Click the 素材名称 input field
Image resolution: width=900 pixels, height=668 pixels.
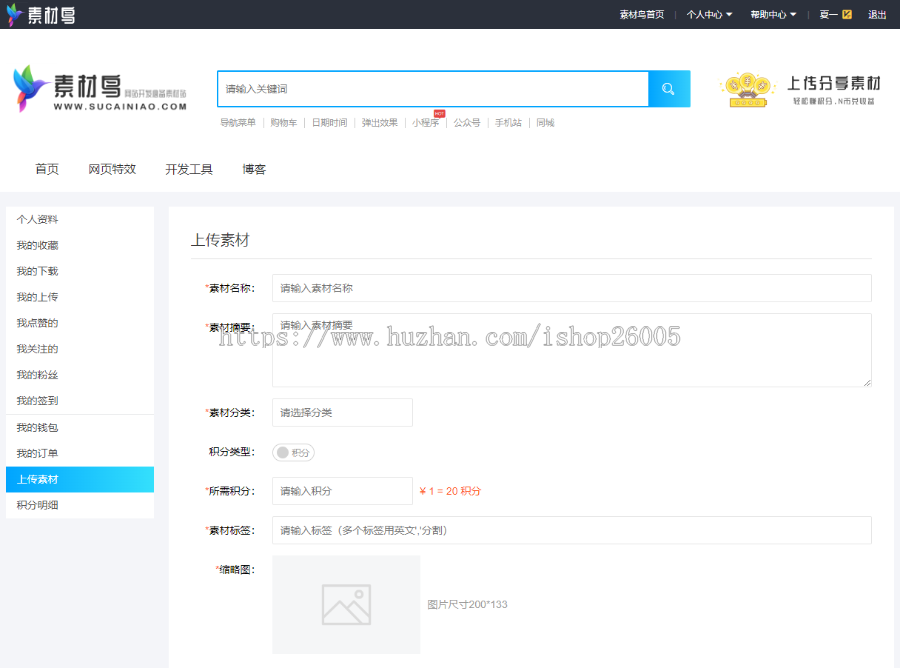[x=571, y=288]
